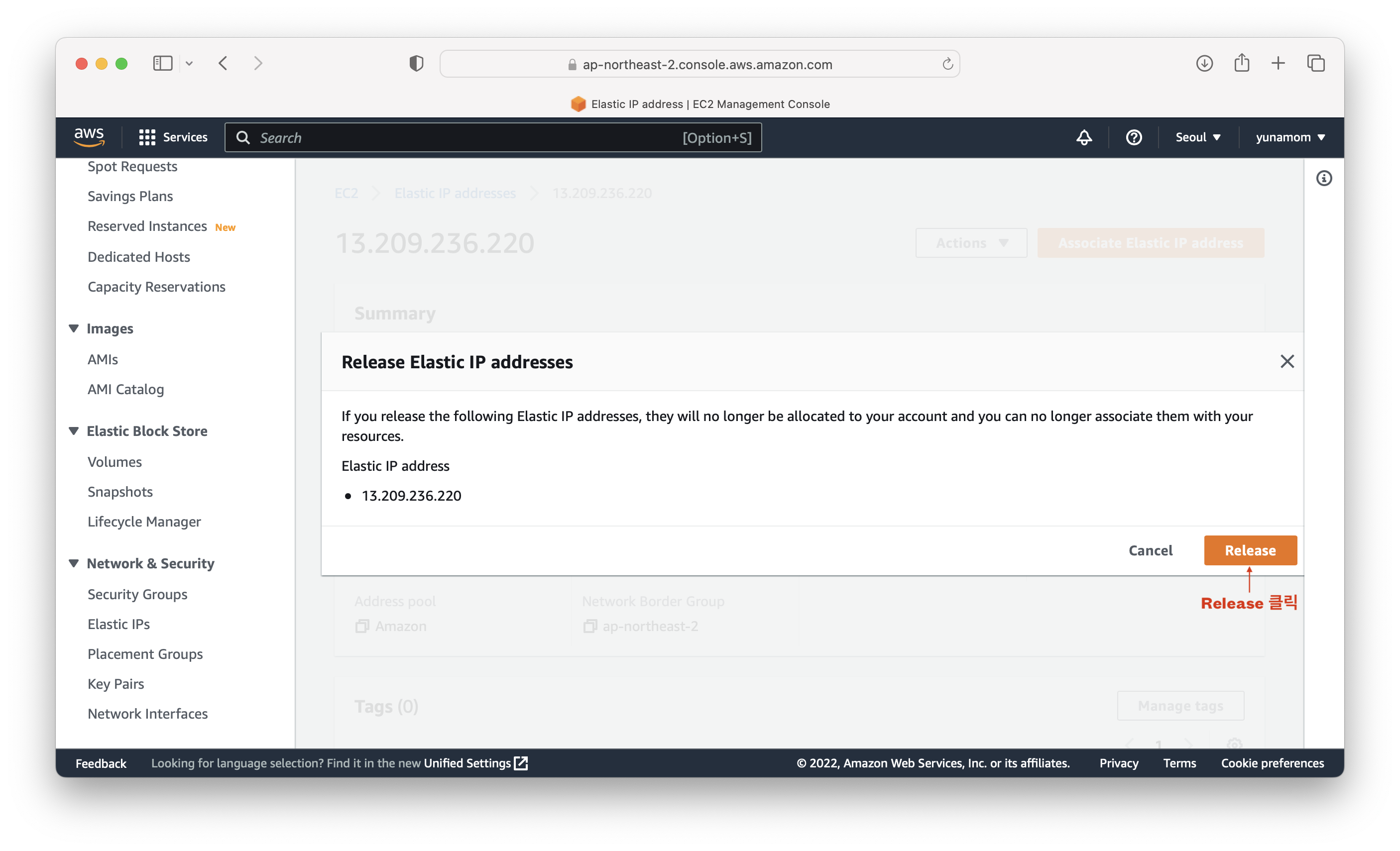Open Savings Plans in sidebar

pyautogui.click(x=130, y=196)
